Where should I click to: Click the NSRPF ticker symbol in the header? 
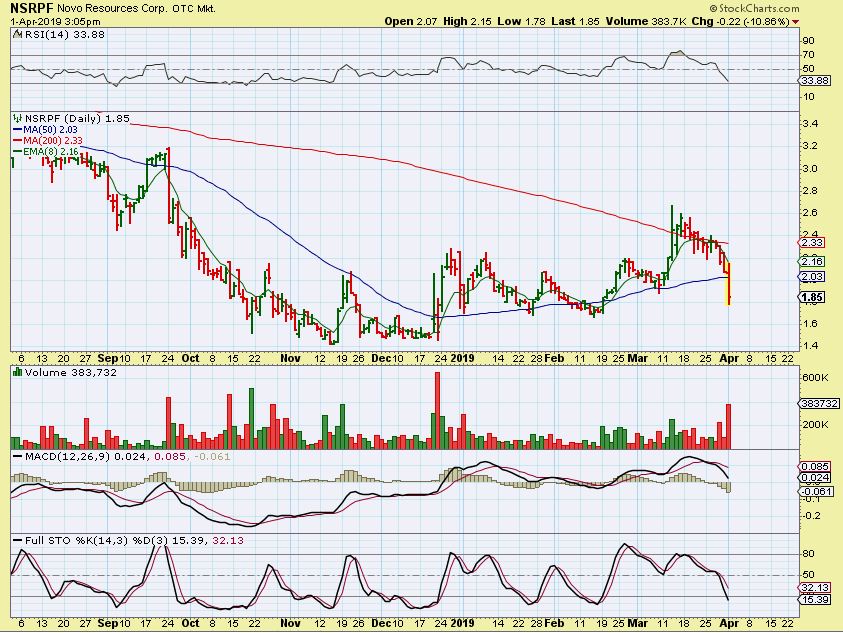pos(32,9)
